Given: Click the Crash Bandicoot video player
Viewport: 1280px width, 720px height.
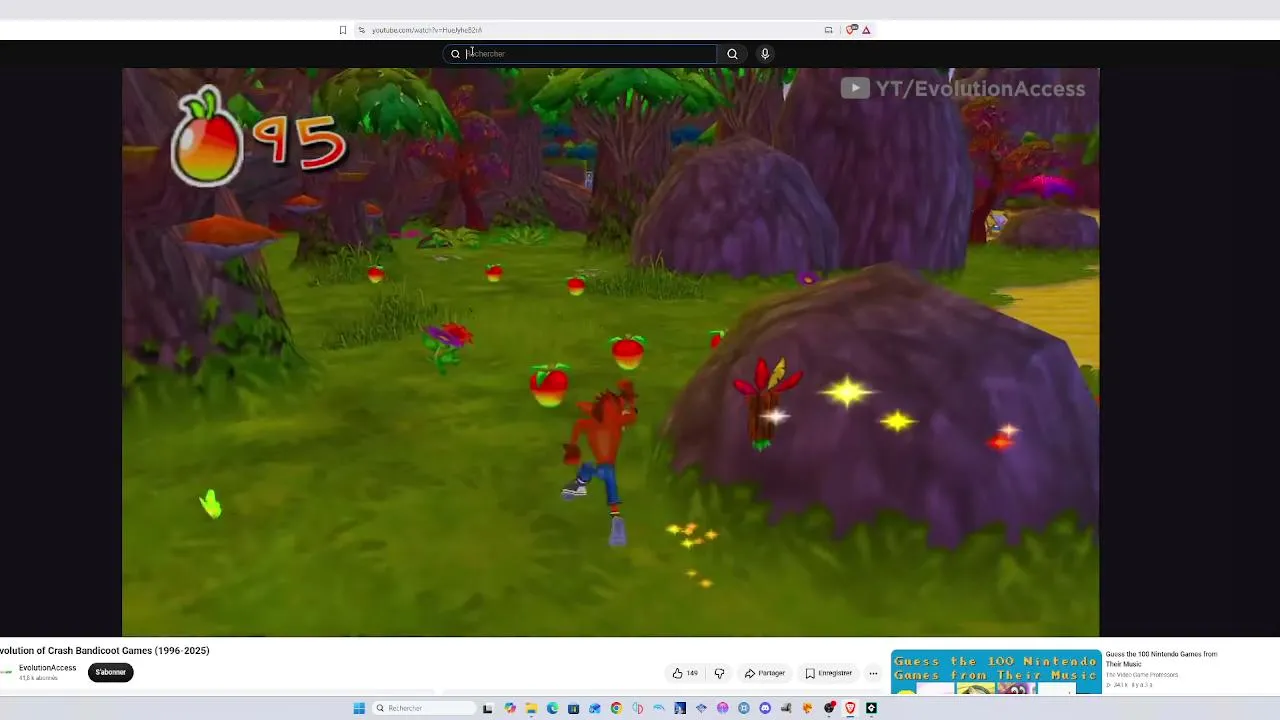Looking at the screenshot, I should [x=610, y=352].
